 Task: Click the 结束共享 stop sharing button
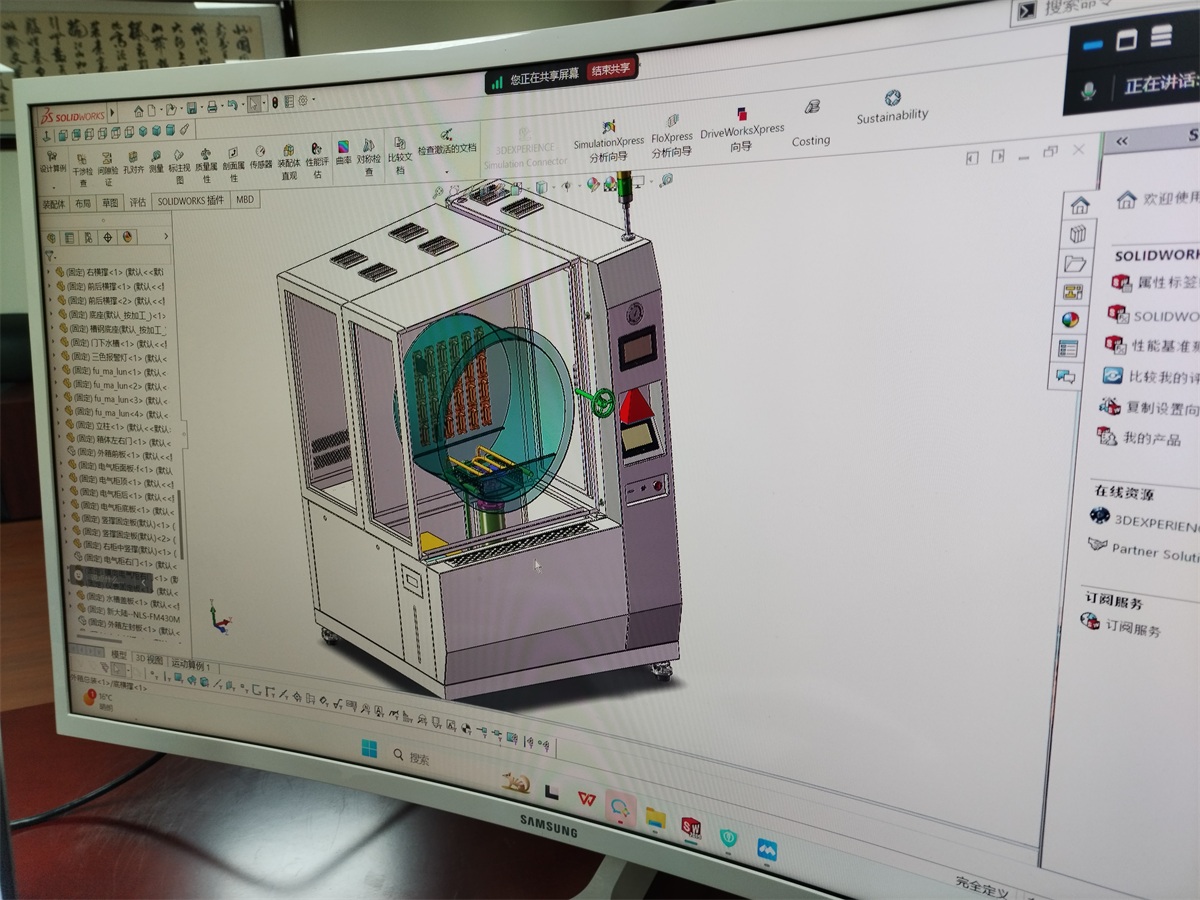(x=610, y=69)
